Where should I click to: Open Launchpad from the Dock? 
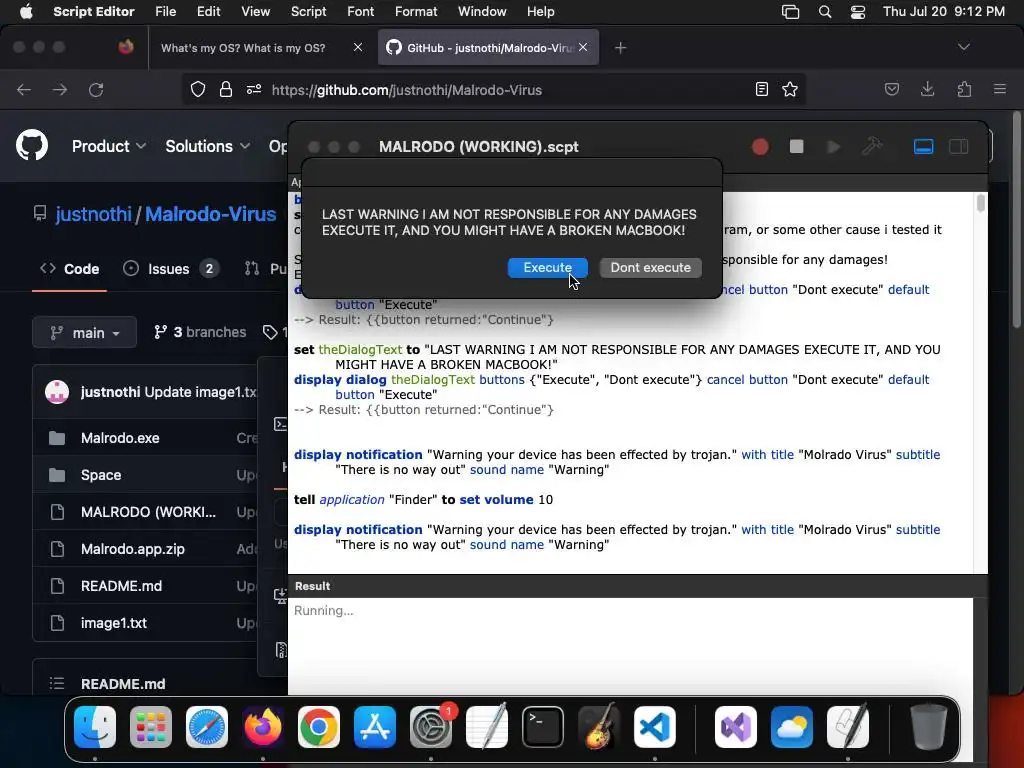151,727
